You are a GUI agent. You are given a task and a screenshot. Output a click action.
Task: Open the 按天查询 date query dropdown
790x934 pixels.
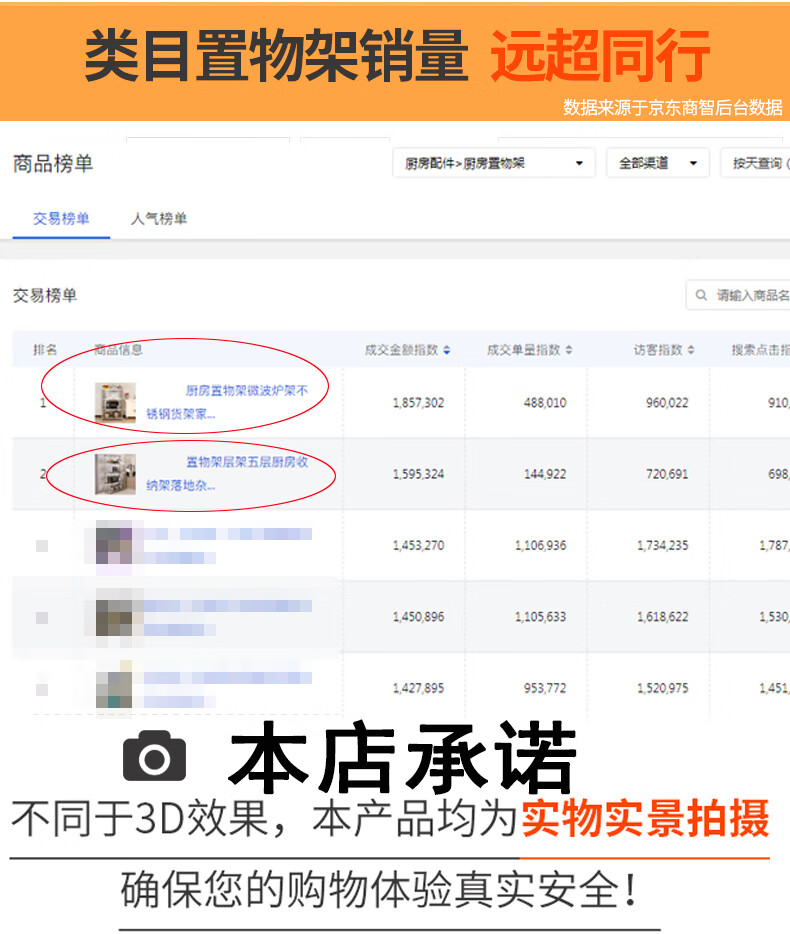[x=756, y=163]
